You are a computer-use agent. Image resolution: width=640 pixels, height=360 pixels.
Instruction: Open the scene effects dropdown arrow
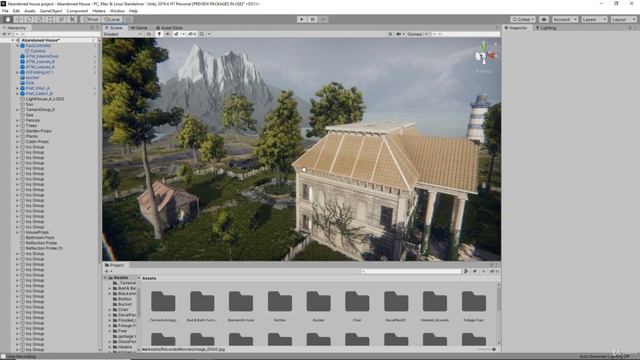click(x=183, y=34)
